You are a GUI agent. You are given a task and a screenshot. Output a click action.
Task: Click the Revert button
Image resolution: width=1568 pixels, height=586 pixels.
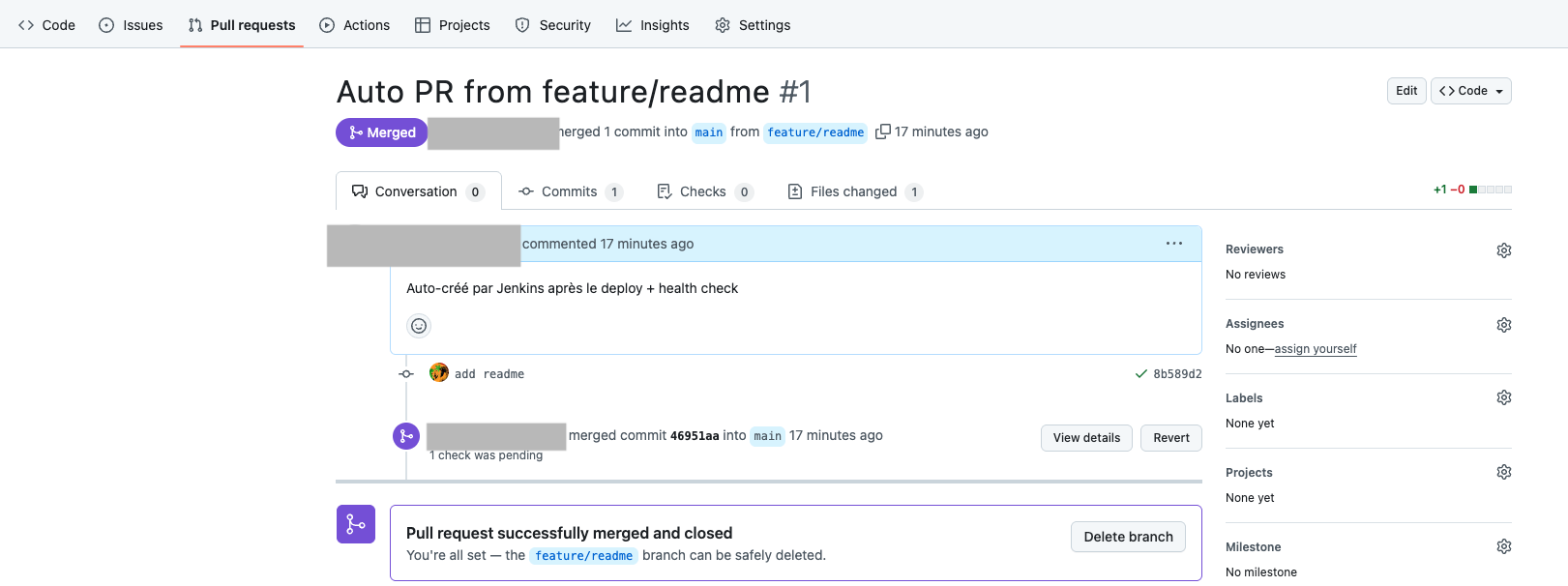[1170, 438]
